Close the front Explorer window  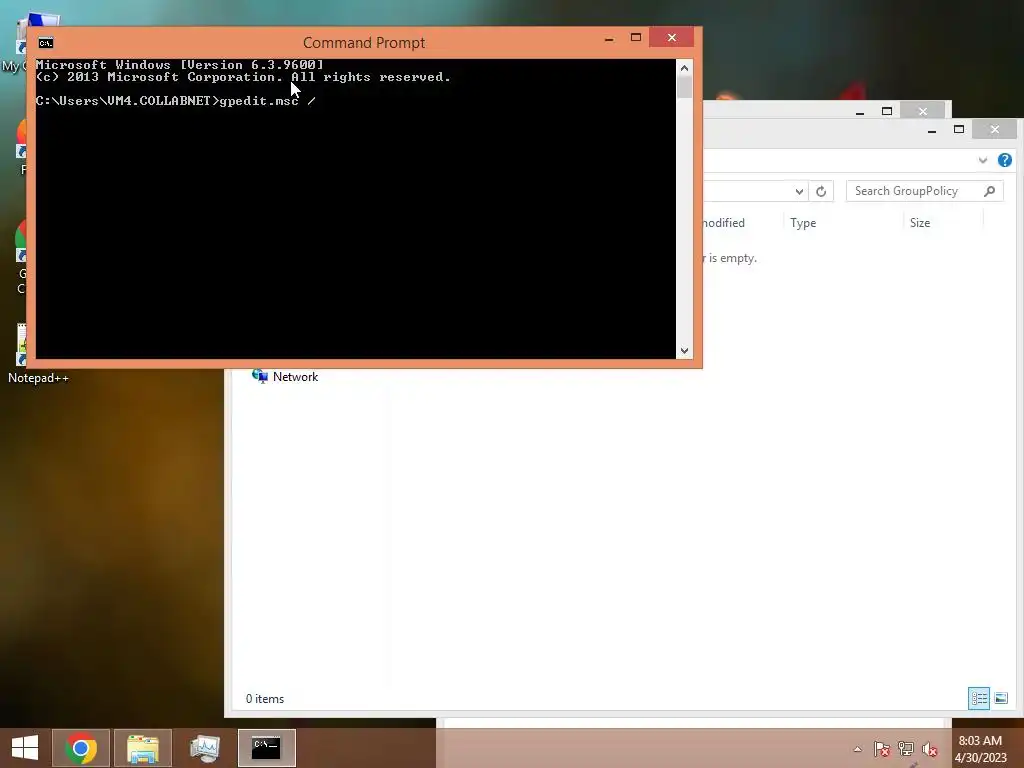994,129
